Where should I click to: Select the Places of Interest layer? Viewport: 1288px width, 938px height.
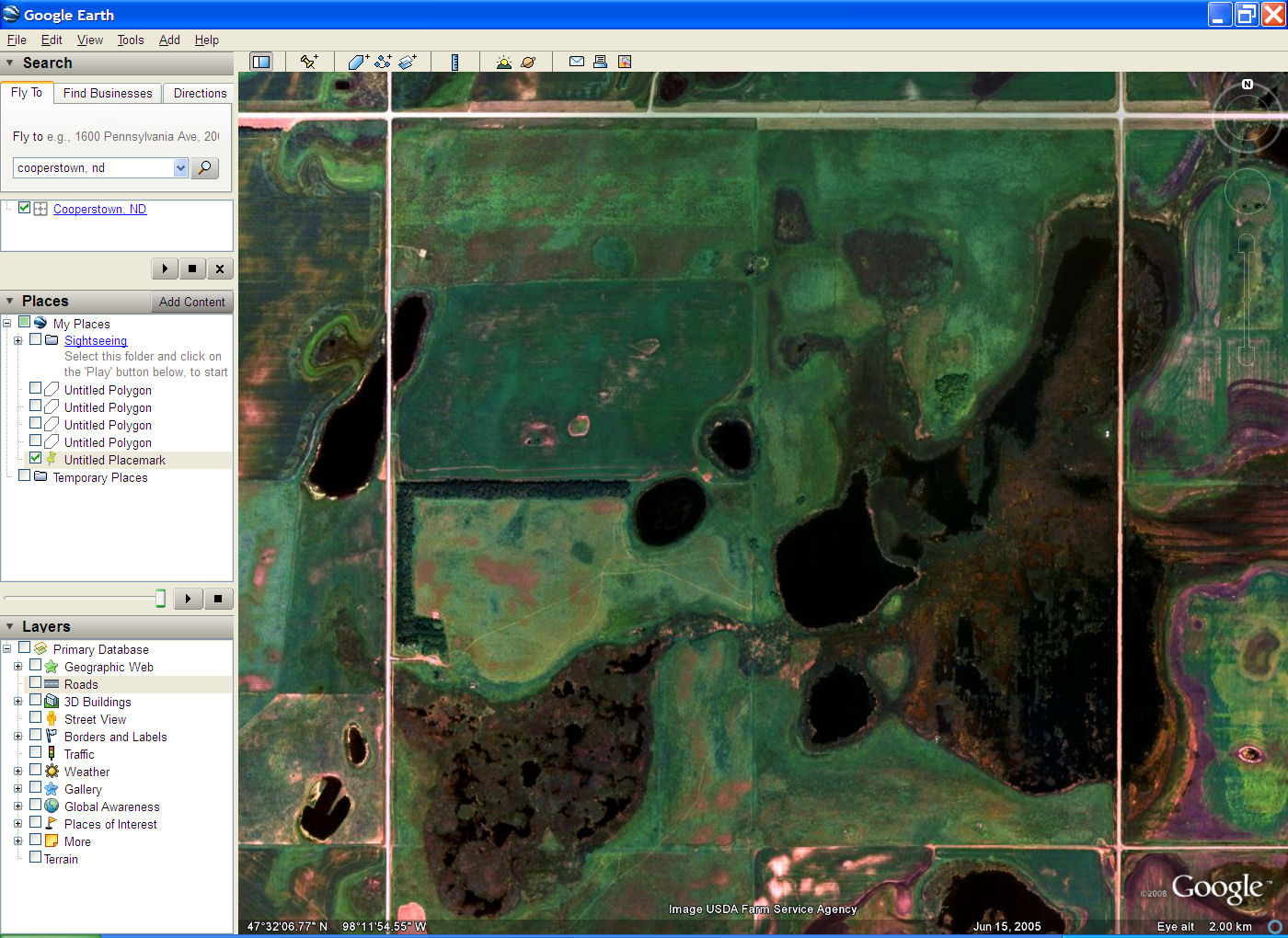click(110, 824)
